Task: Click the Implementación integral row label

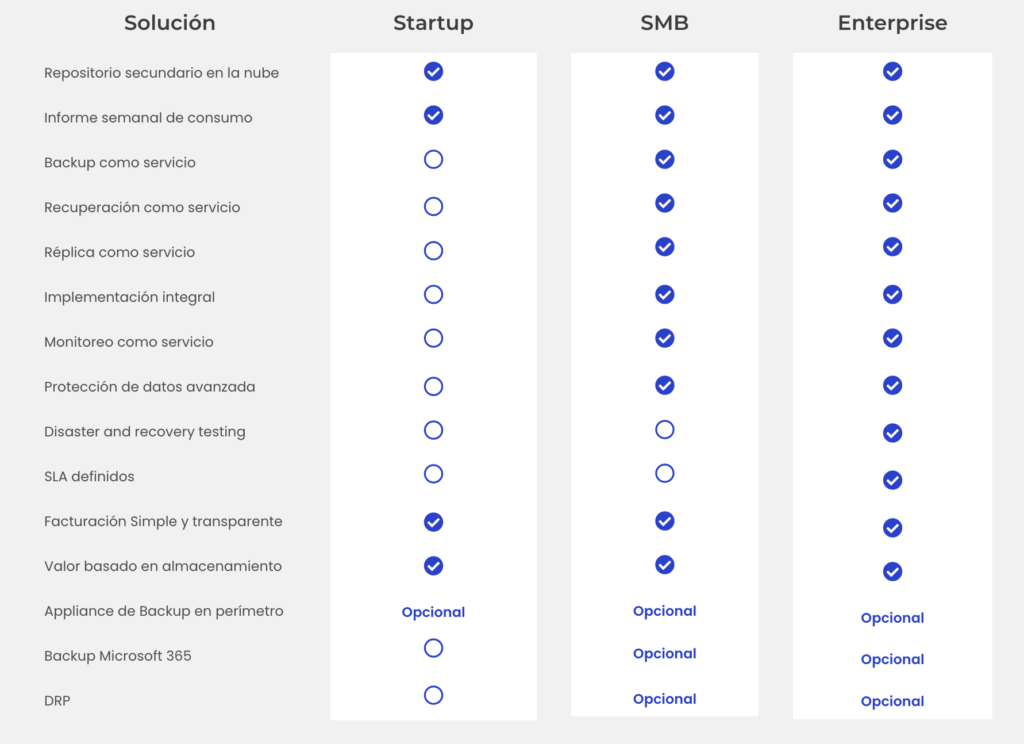Action: point(129,297)
